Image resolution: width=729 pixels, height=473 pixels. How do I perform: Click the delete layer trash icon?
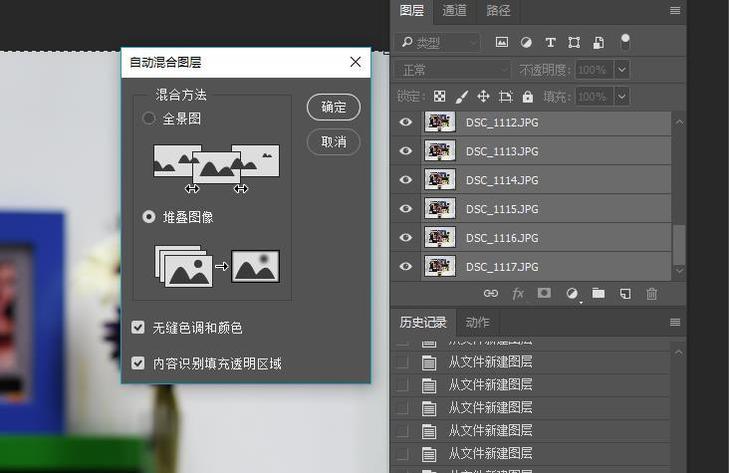[x=652, y=293]
